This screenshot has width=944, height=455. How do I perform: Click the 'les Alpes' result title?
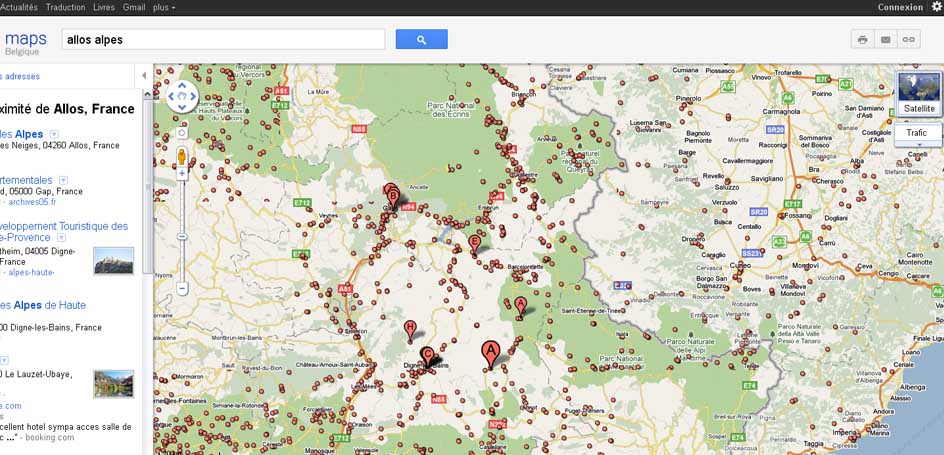22,134
